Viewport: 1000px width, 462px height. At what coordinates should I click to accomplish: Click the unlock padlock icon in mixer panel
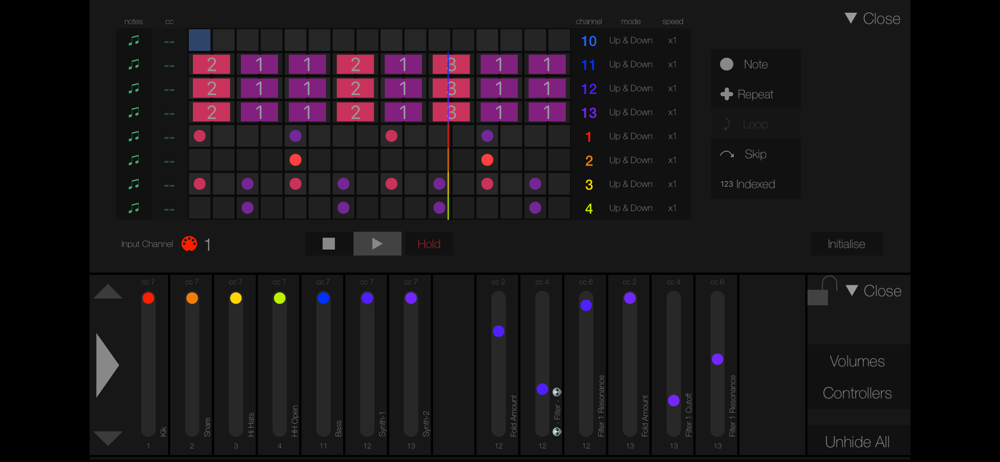[821, 290]
